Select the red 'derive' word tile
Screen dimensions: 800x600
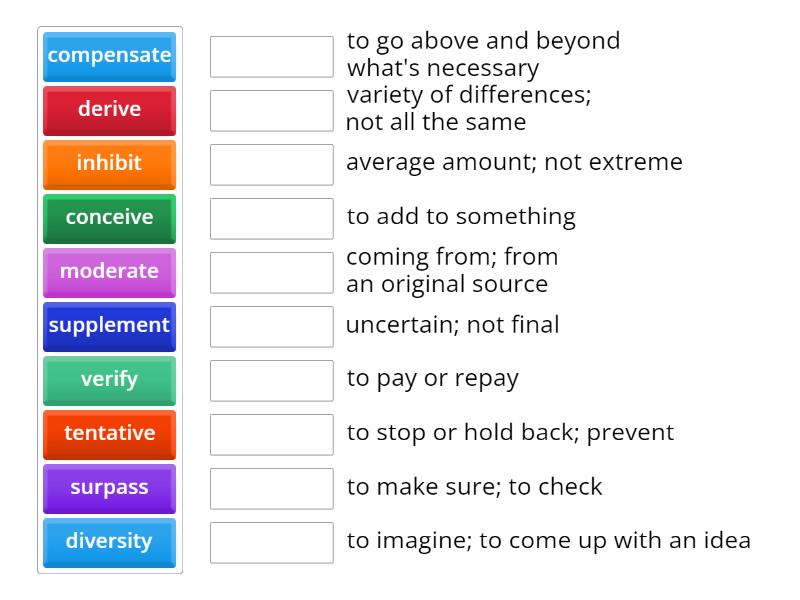pos(109,110)
